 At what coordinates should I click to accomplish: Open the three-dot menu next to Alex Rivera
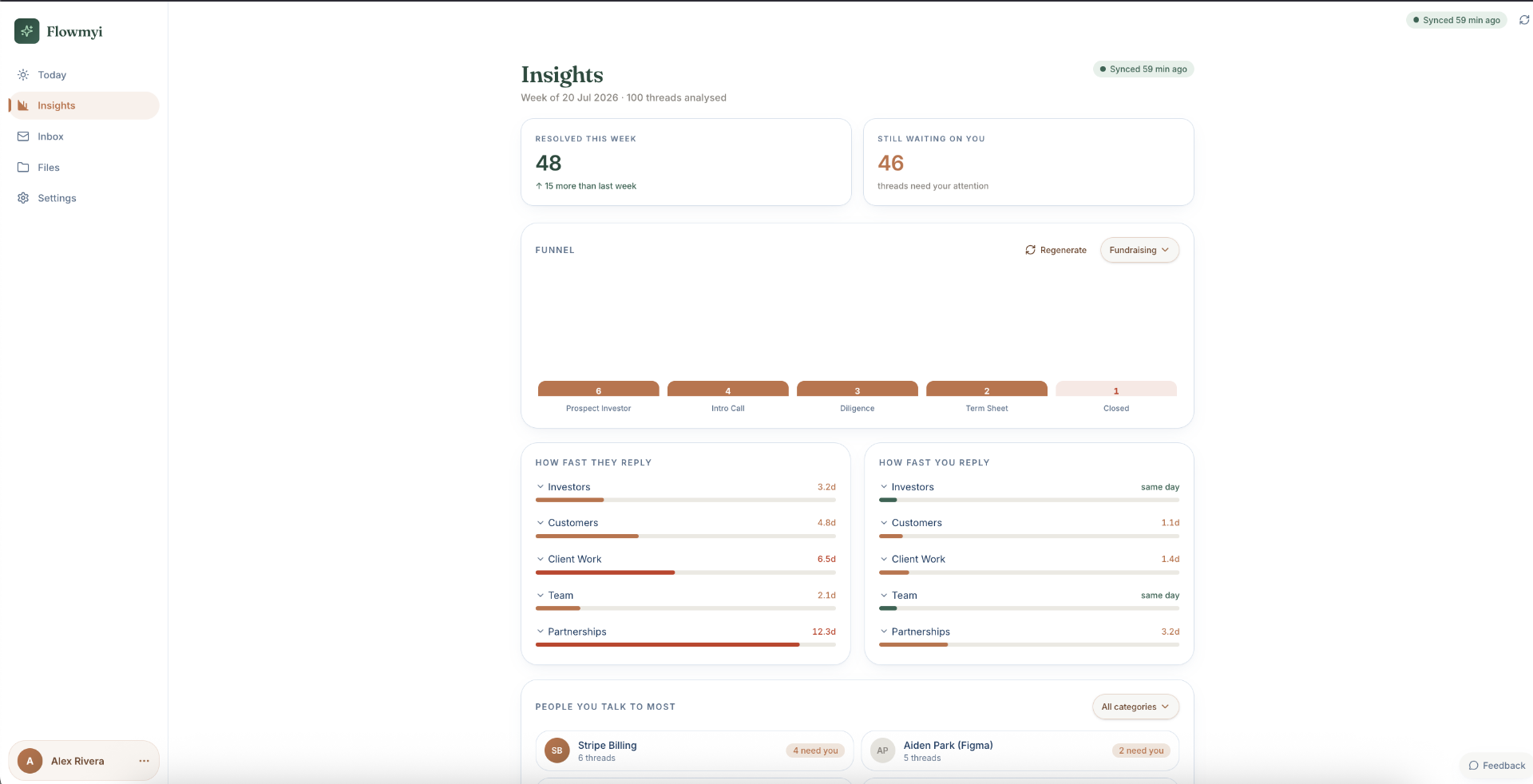(x=144, y=761)
